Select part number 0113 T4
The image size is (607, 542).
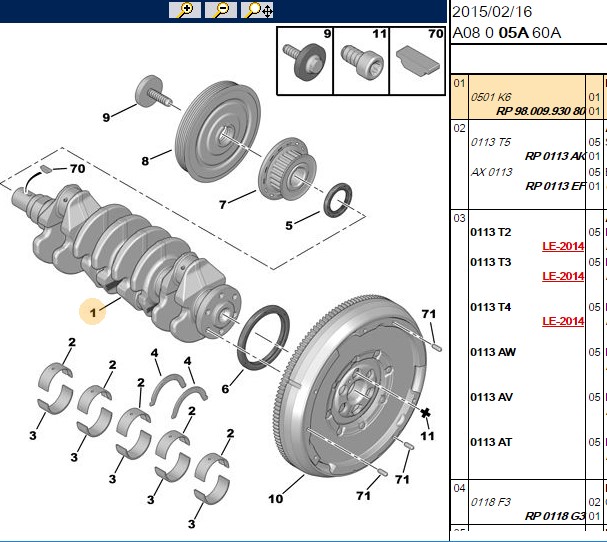tap(490, 307)
